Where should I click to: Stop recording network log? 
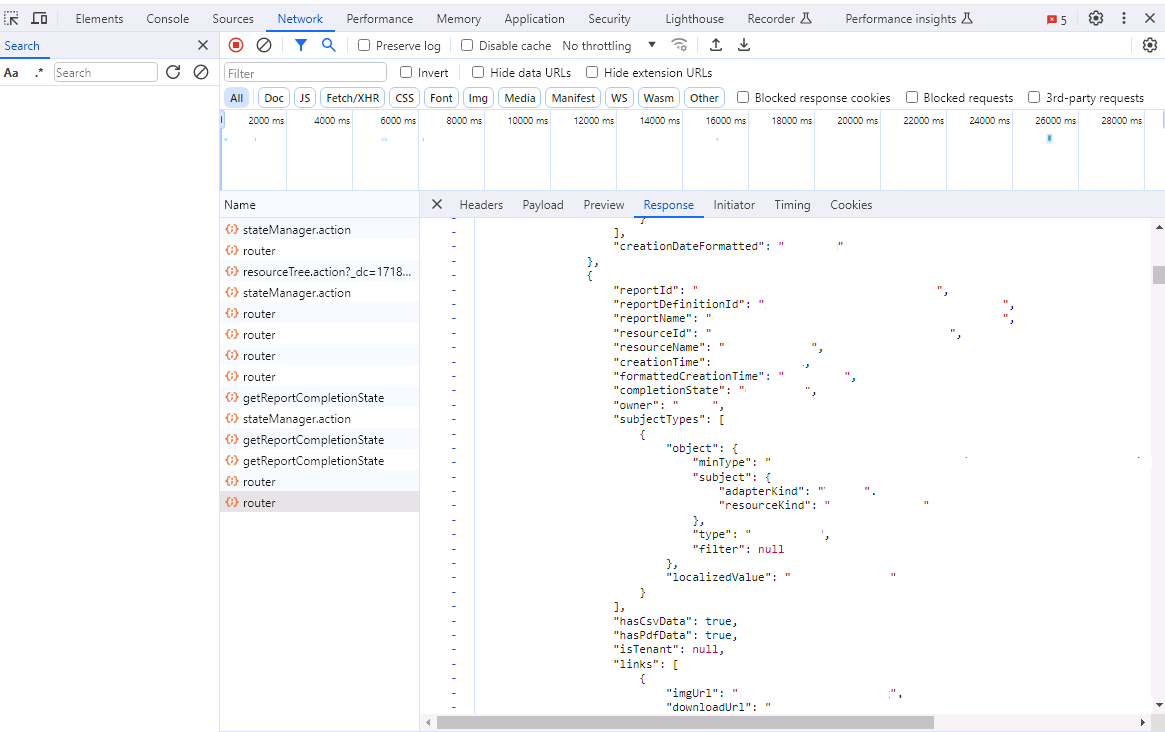point(236,45)
